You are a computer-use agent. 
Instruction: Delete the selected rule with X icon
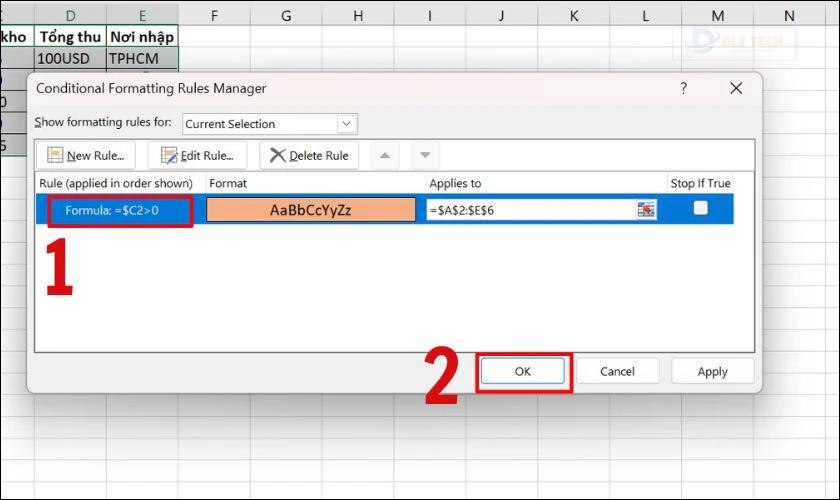coord(309,155)
